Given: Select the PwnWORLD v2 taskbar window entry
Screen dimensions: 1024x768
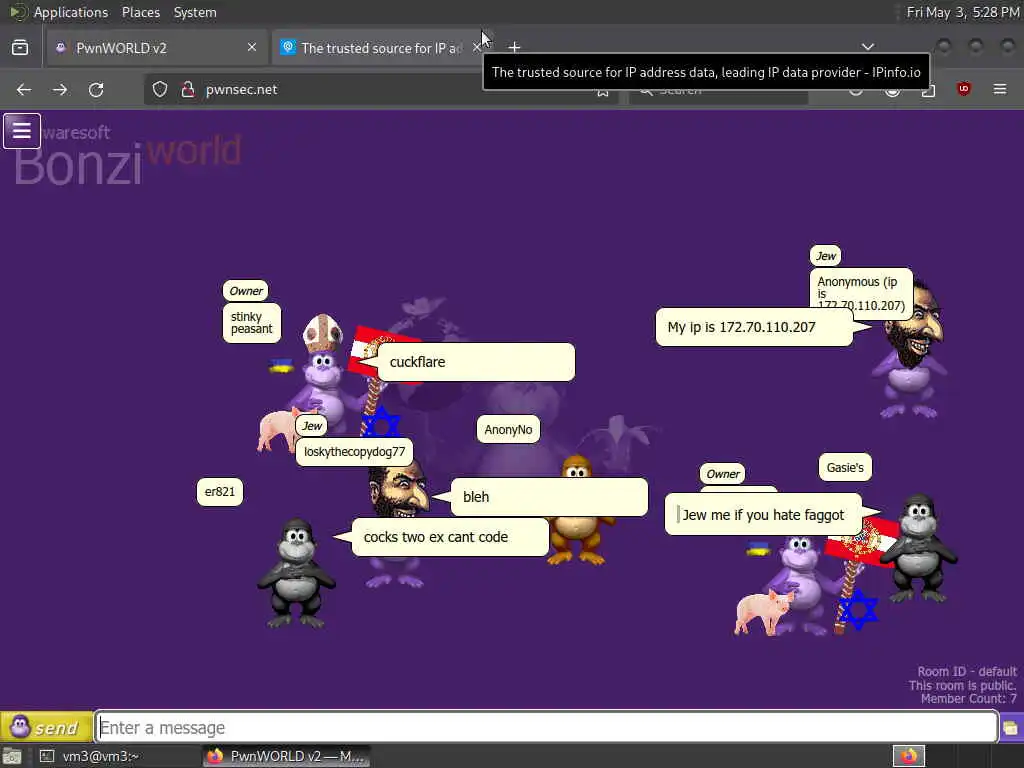Looking at the screenshot, I should pos(286,756).
